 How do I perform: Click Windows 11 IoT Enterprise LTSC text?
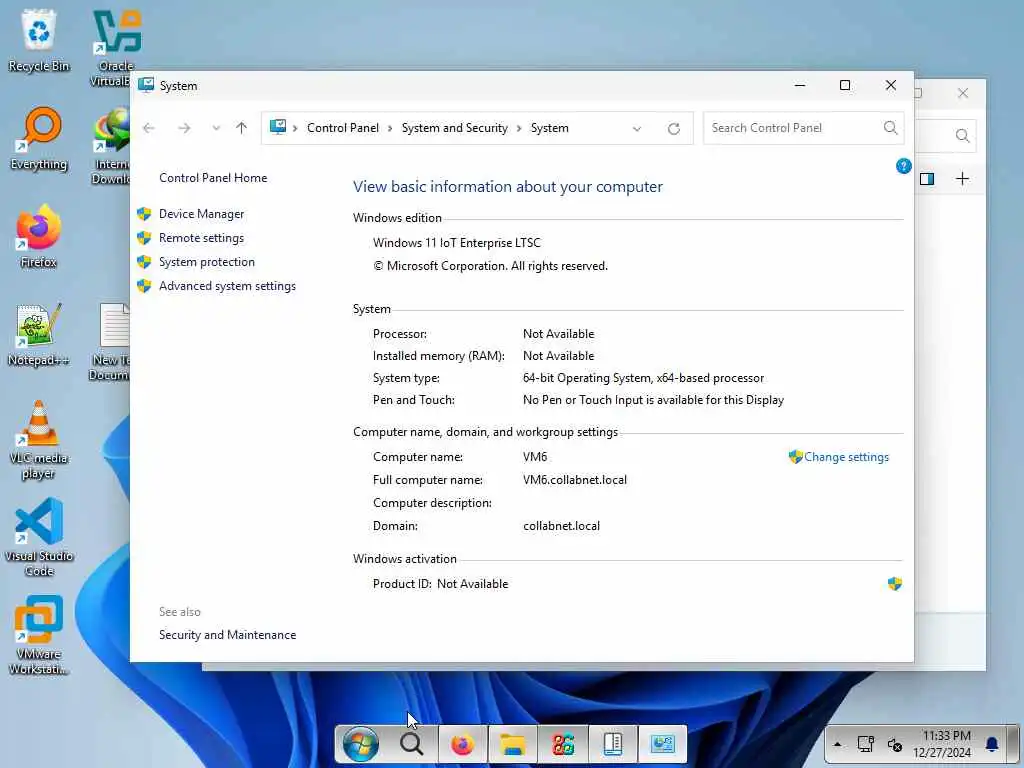(x=456, y=243)
